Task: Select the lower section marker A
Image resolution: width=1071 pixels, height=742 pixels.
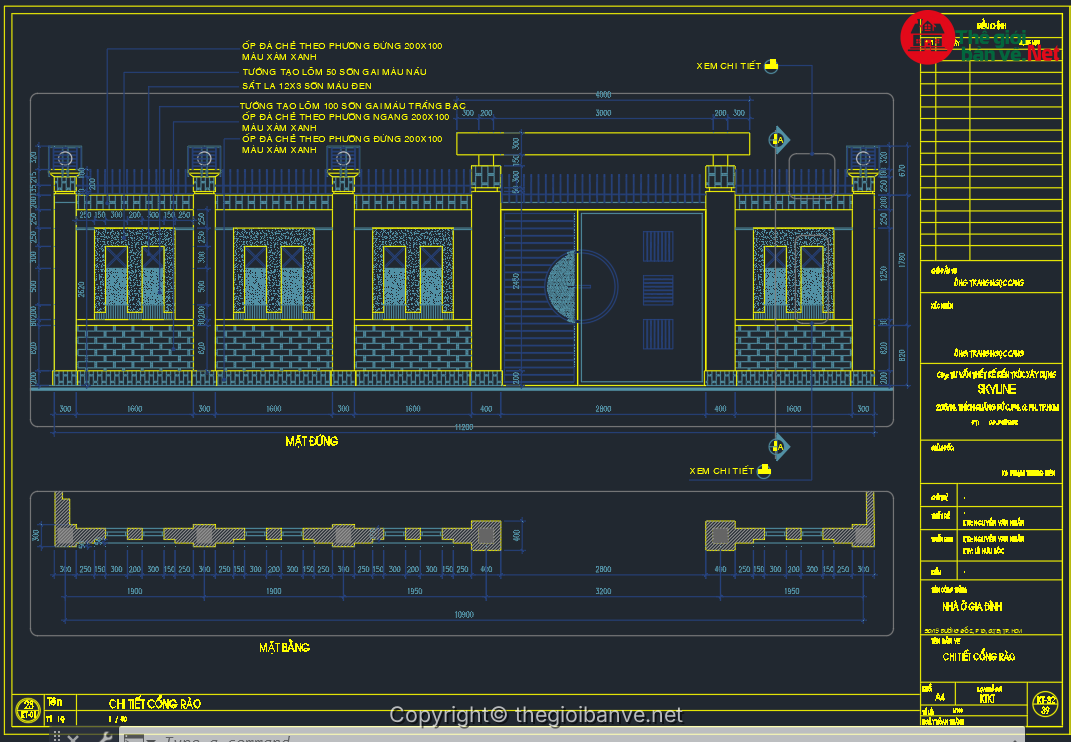Action: coord(778,446)
